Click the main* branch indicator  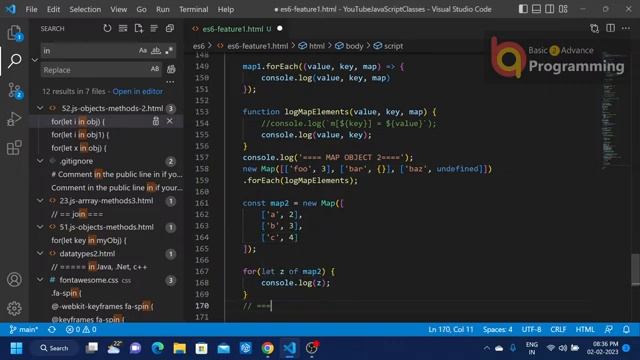click(x=24, y=329)
